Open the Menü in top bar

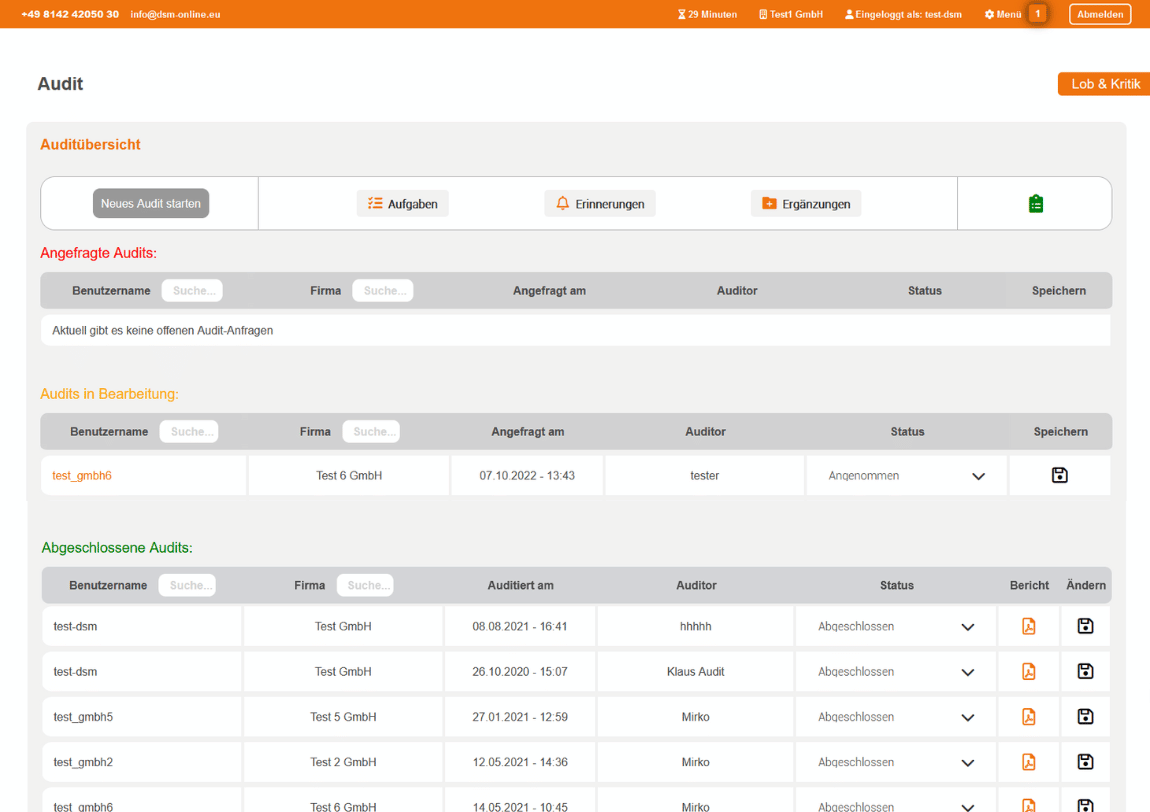pos(1003,14)
